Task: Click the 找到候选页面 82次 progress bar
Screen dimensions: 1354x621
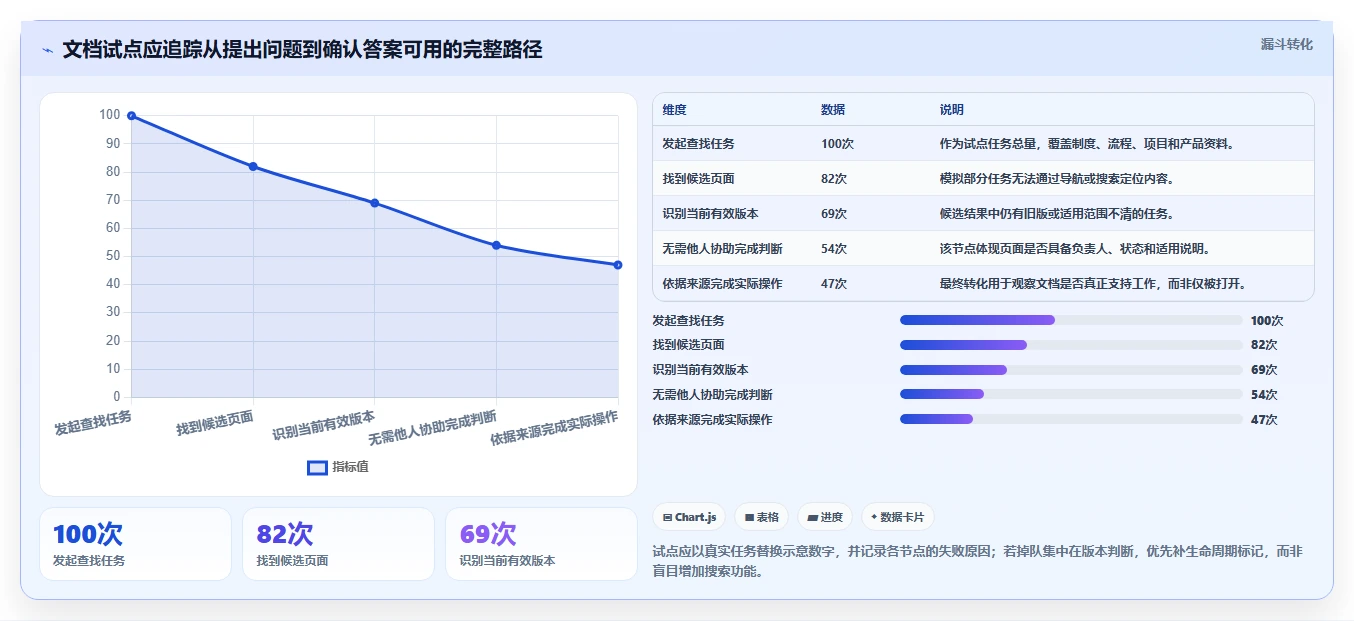Action: coord(1071,345)
